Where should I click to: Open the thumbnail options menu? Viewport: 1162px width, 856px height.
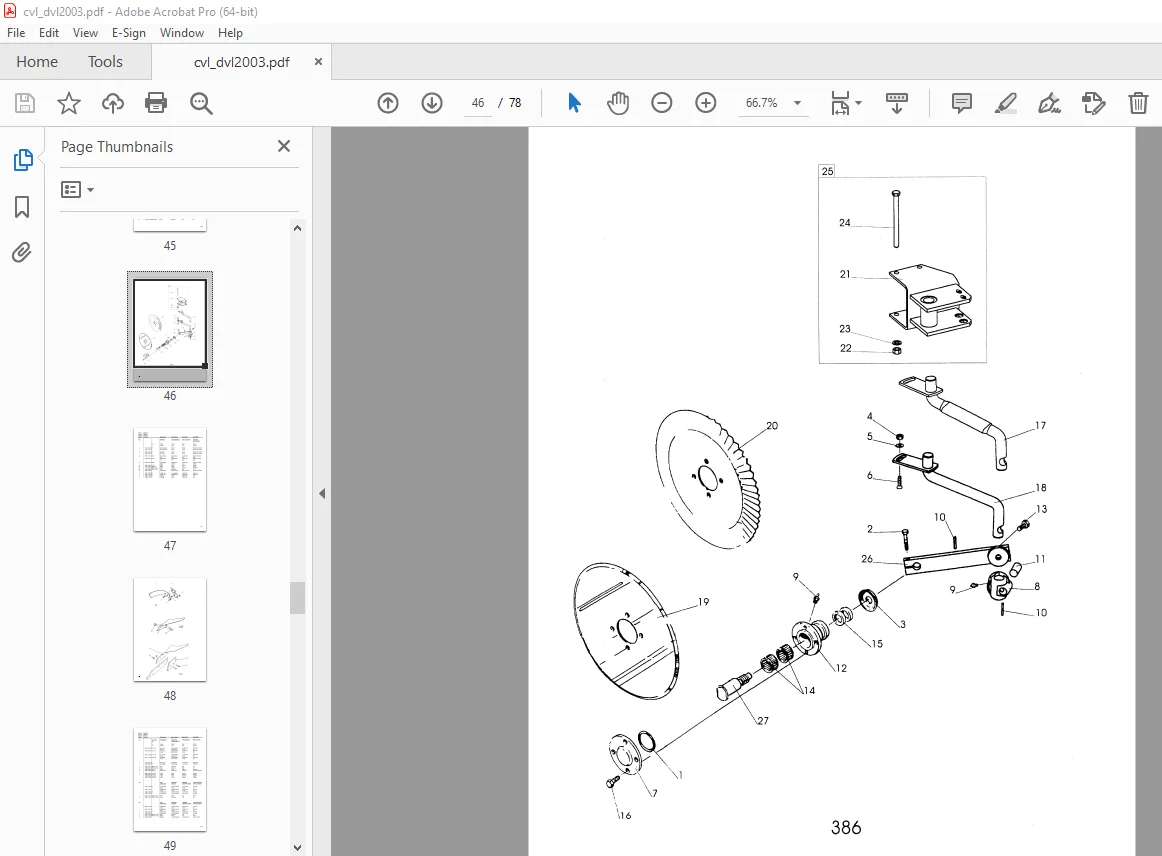point(77,190)
